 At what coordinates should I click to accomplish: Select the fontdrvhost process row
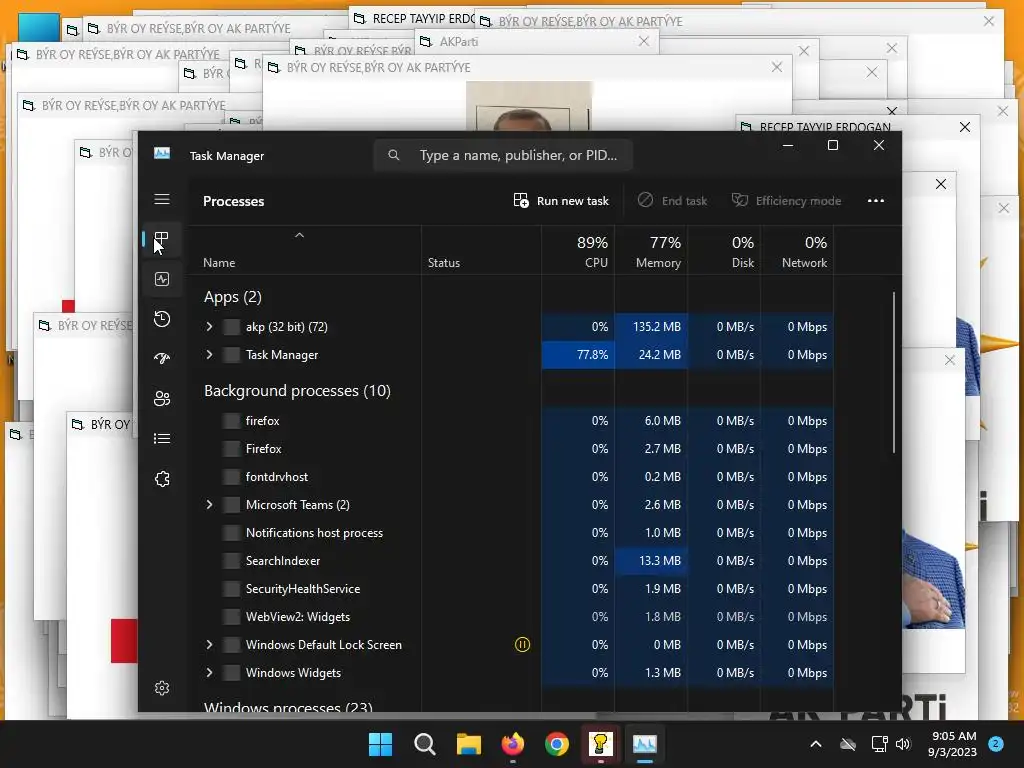(x=511, y=477)
